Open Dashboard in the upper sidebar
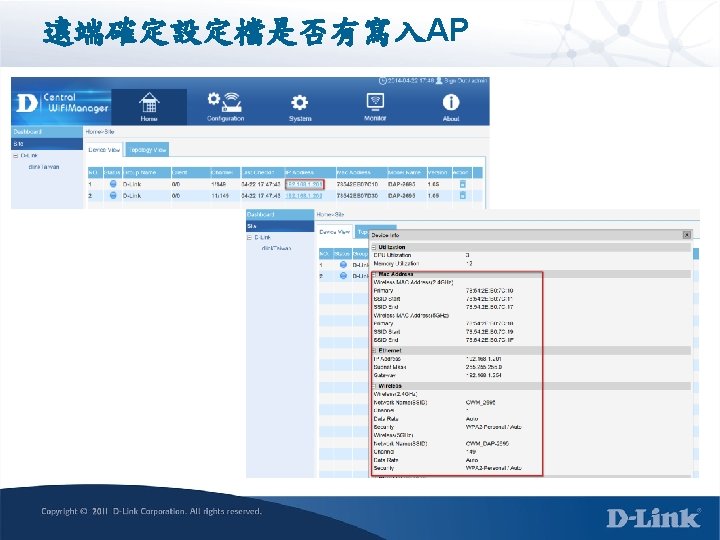This screenshot has height=540, width=720. tap(47, 132)
